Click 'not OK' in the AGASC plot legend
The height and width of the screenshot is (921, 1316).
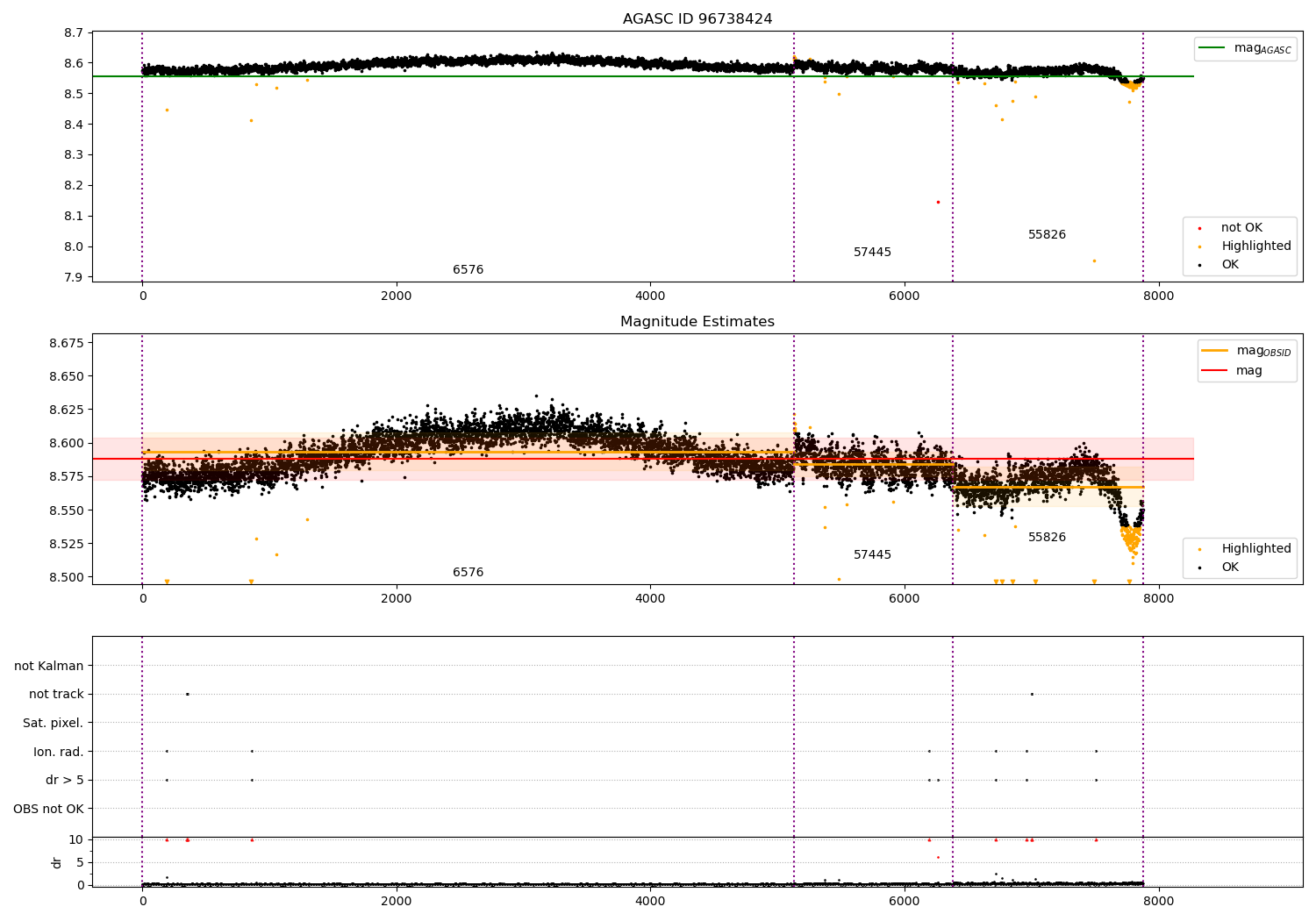tap(1241, 227)
